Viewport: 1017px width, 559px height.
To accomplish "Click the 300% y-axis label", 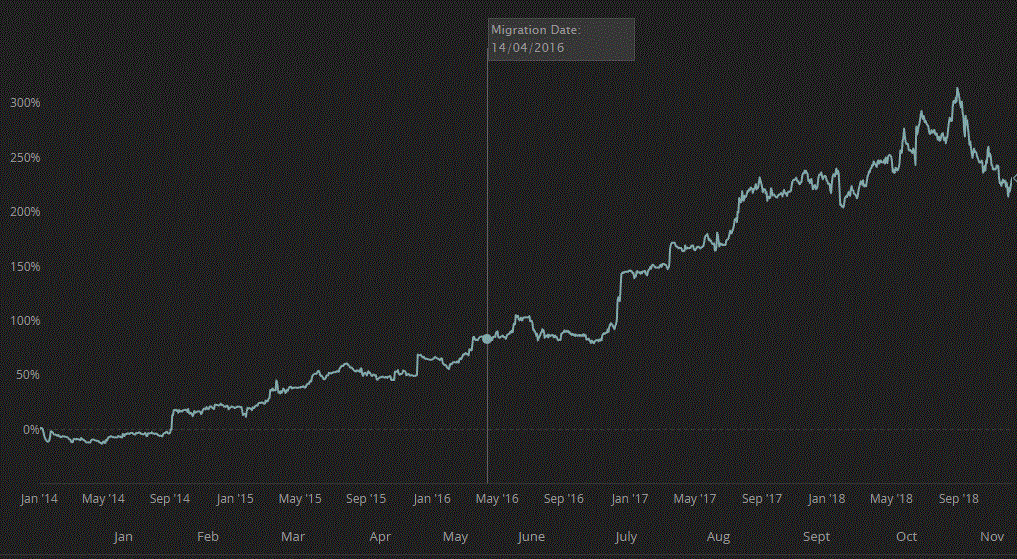I will pyautogui.click(x=25, y=103).
